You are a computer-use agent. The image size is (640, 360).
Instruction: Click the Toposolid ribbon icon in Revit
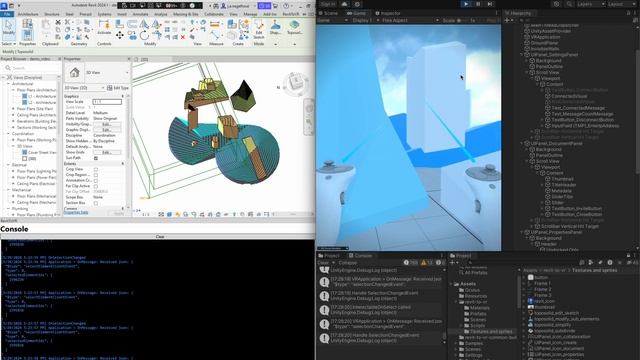[x=294, y=27]
